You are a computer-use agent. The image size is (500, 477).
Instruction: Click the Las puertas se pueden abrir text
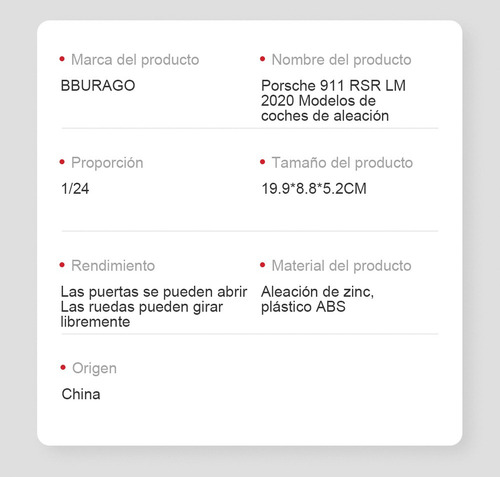pos(154,292)
